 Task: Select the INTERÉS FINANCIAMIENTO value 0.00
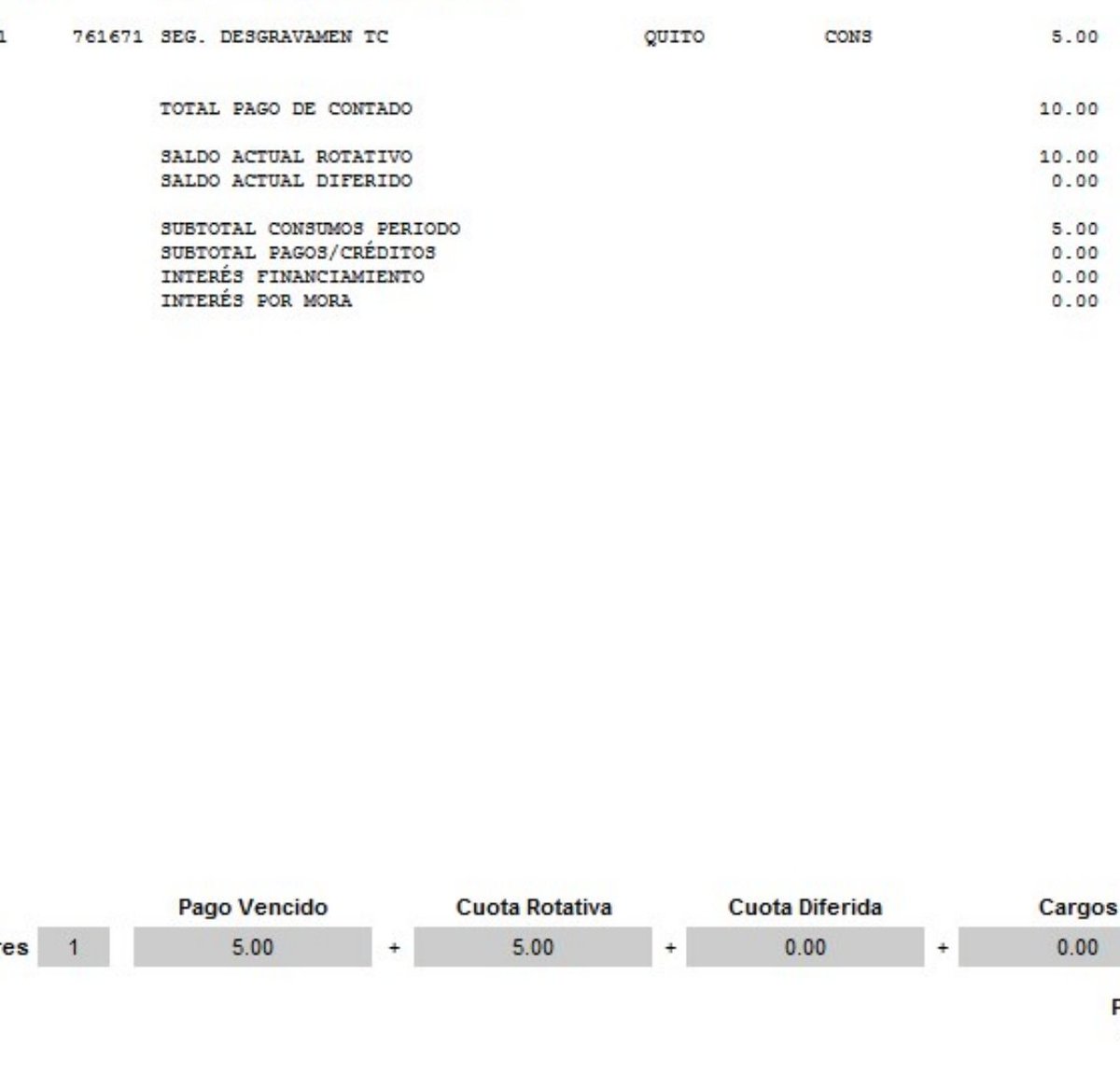(1074, 277)
